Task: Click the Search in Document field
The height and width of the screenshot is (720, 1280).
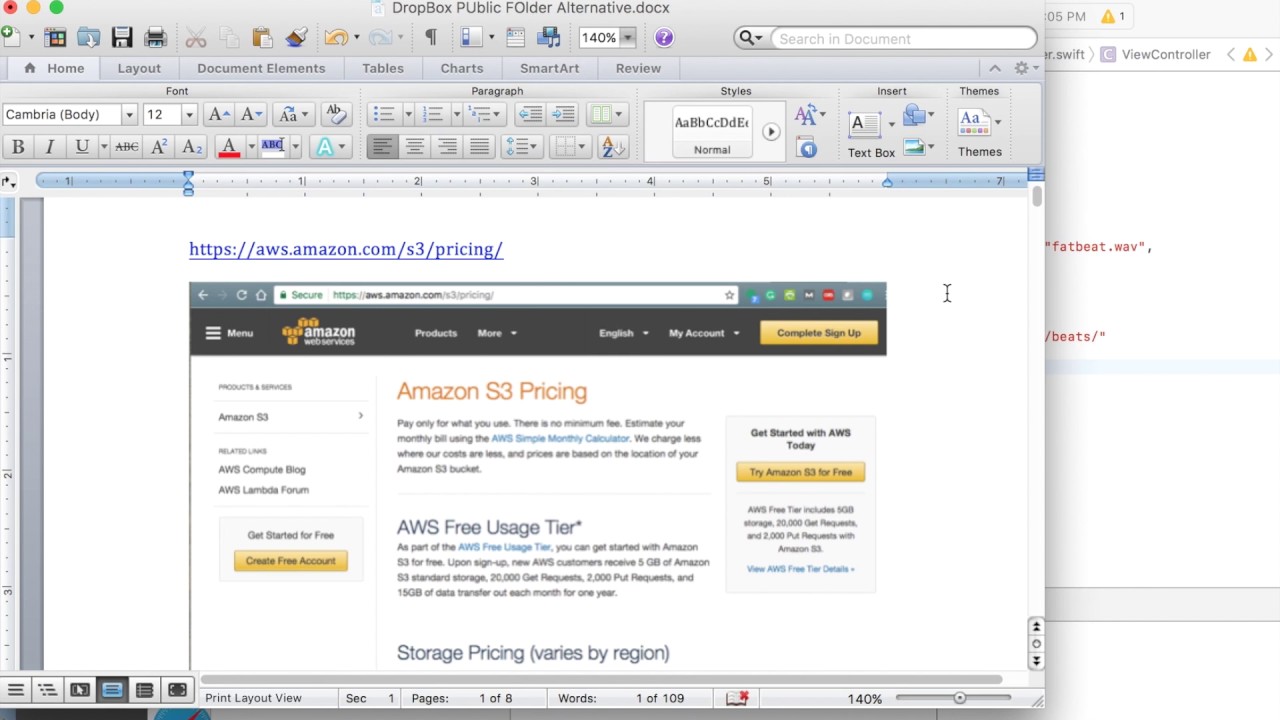Action: pos(904,38)
